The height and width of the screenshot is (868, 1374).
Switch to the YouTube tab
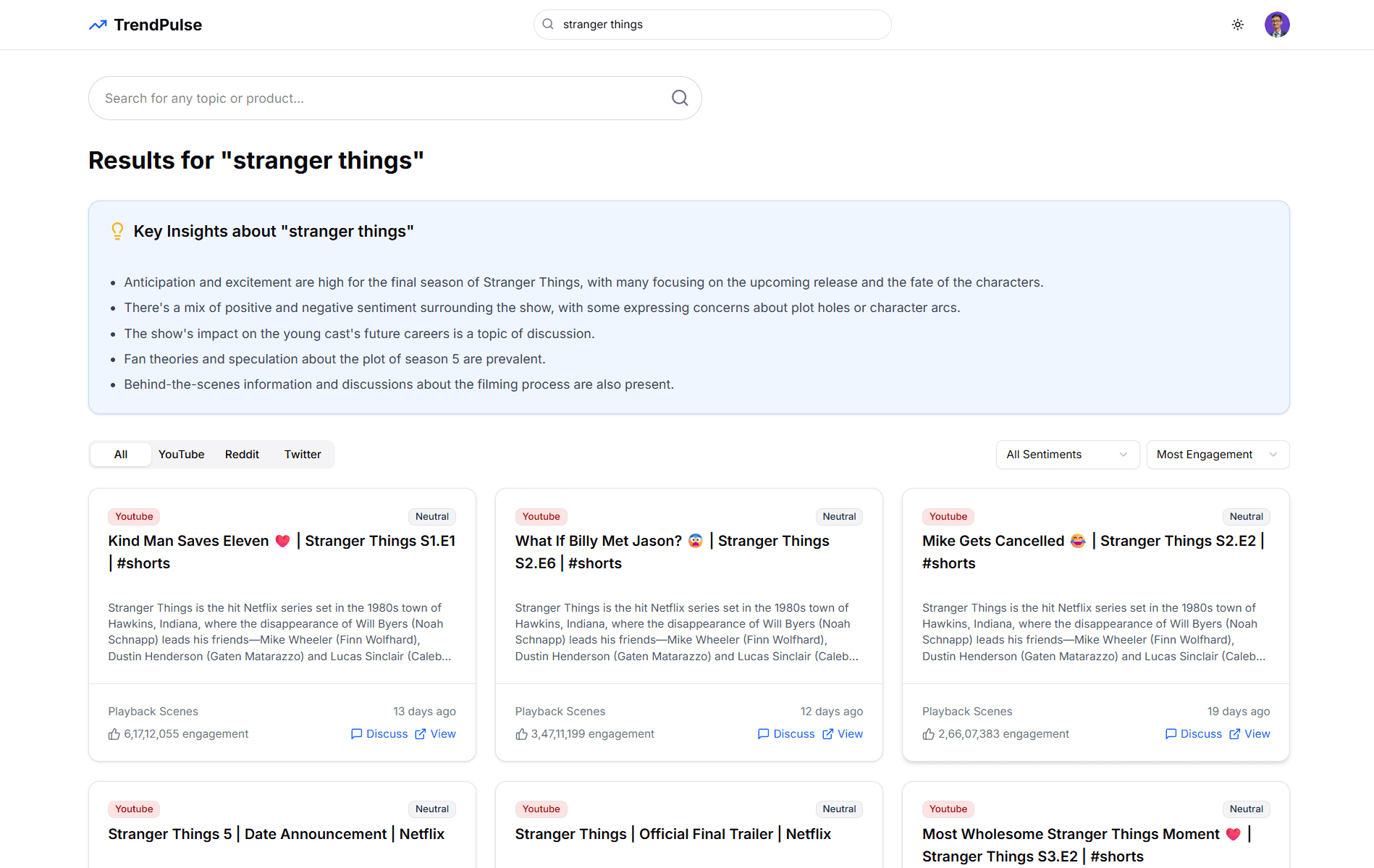point(181,455)
